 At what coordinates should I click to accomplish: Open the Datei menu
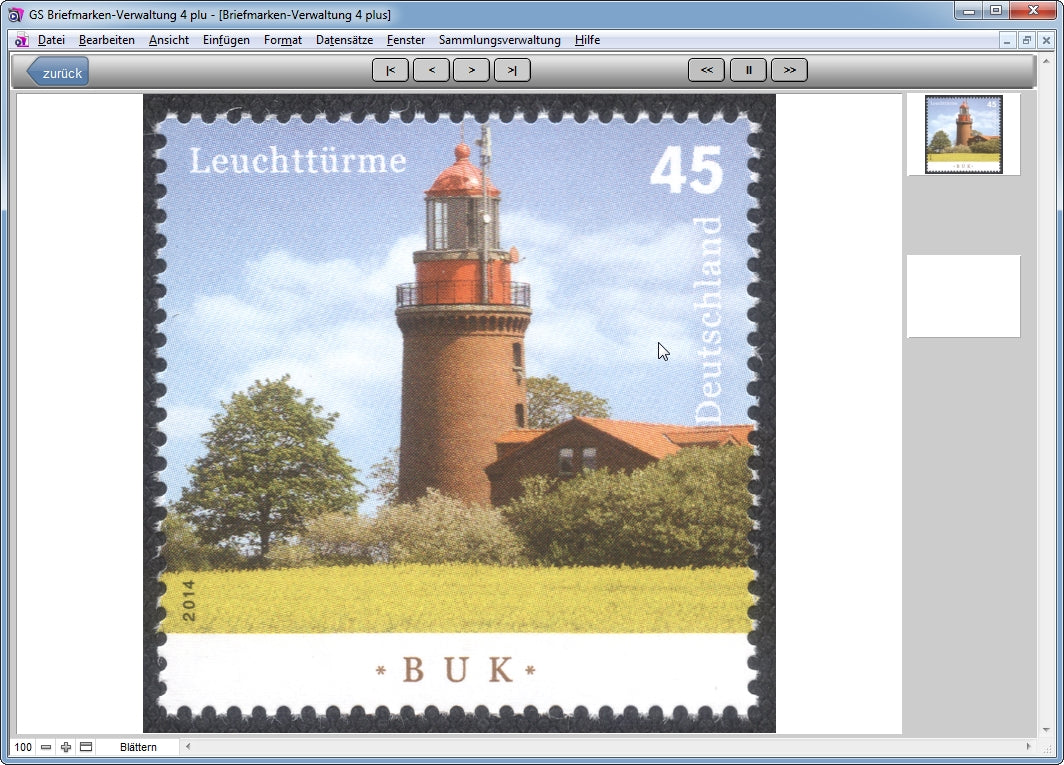tap(51, 40)
